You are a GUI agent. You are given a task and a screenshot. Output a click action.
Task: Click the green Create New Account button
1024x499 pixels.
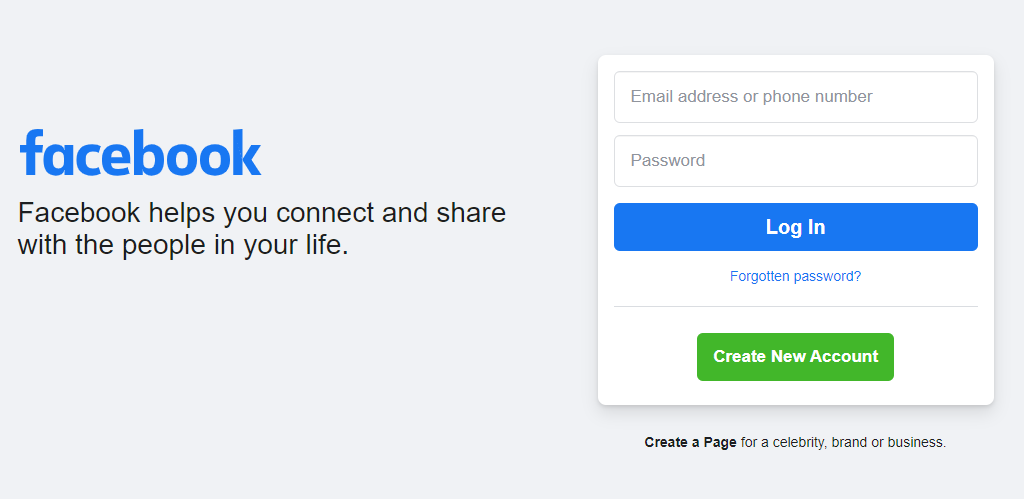(795, 357)
